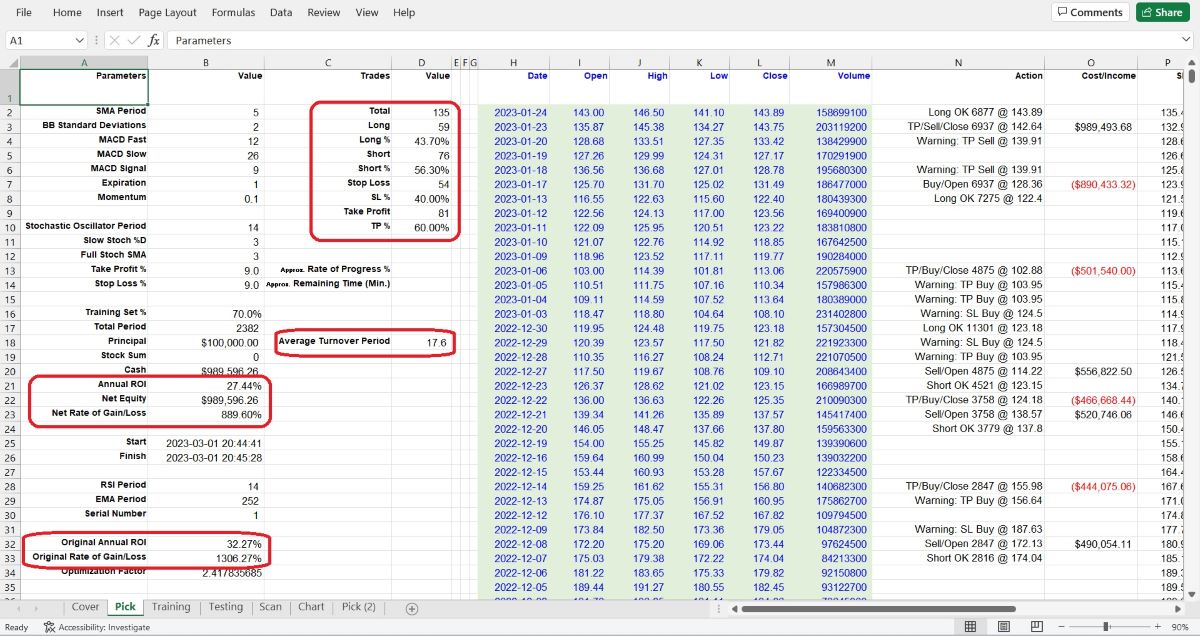This screenshot has height=636, width=1200.
Task: Select column M header
Action: click(x=831, y=63)
